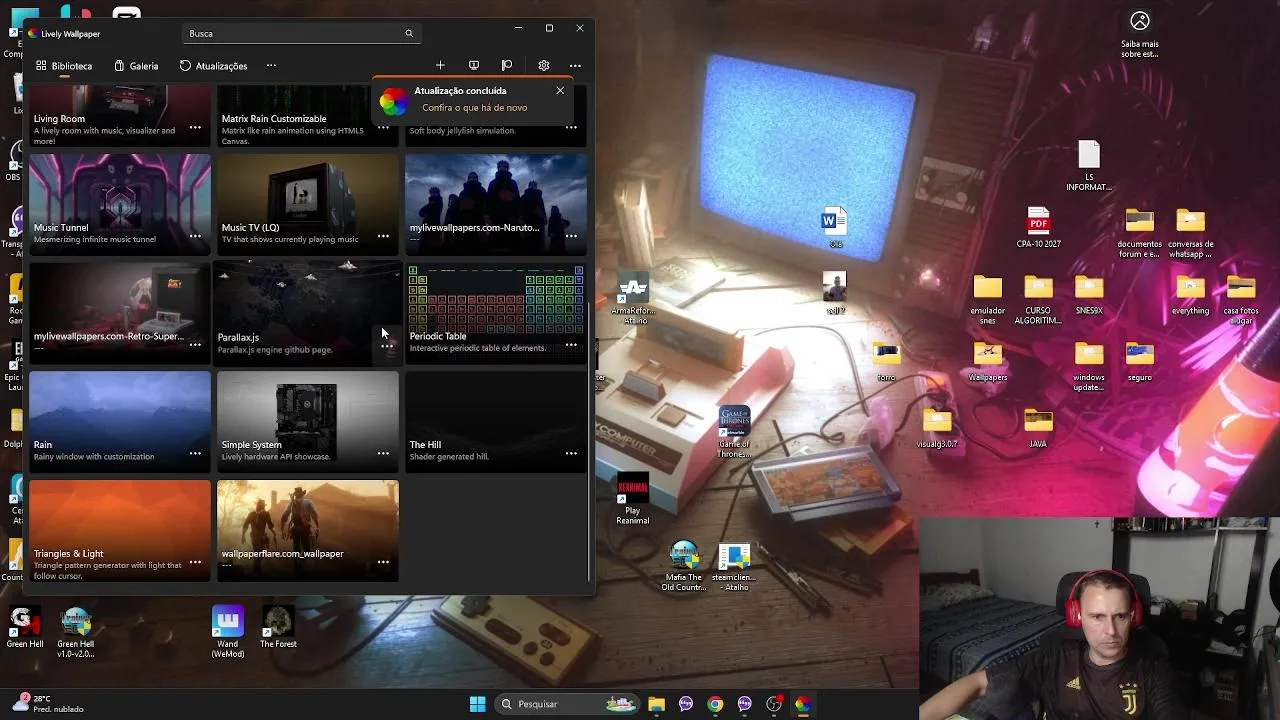The image size is (1280, 720).
Task: Open the add wallpaper plus icon
Action: (x=440, y=66)
